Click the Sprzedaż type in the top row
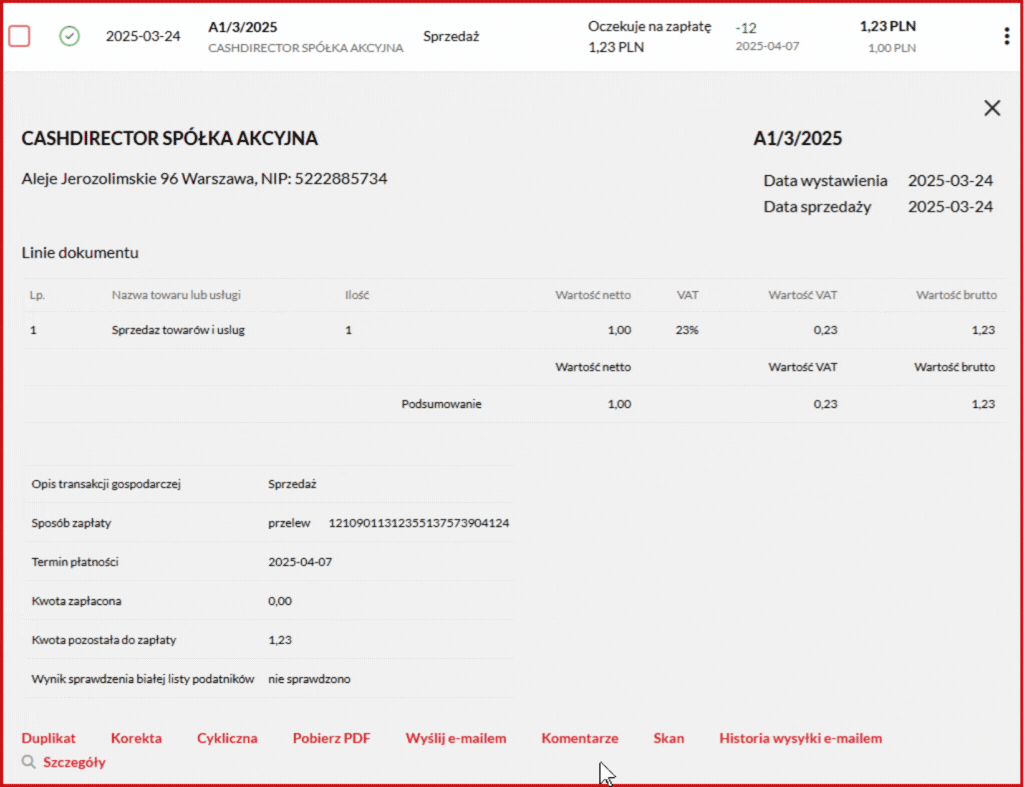 coord(451,36)
